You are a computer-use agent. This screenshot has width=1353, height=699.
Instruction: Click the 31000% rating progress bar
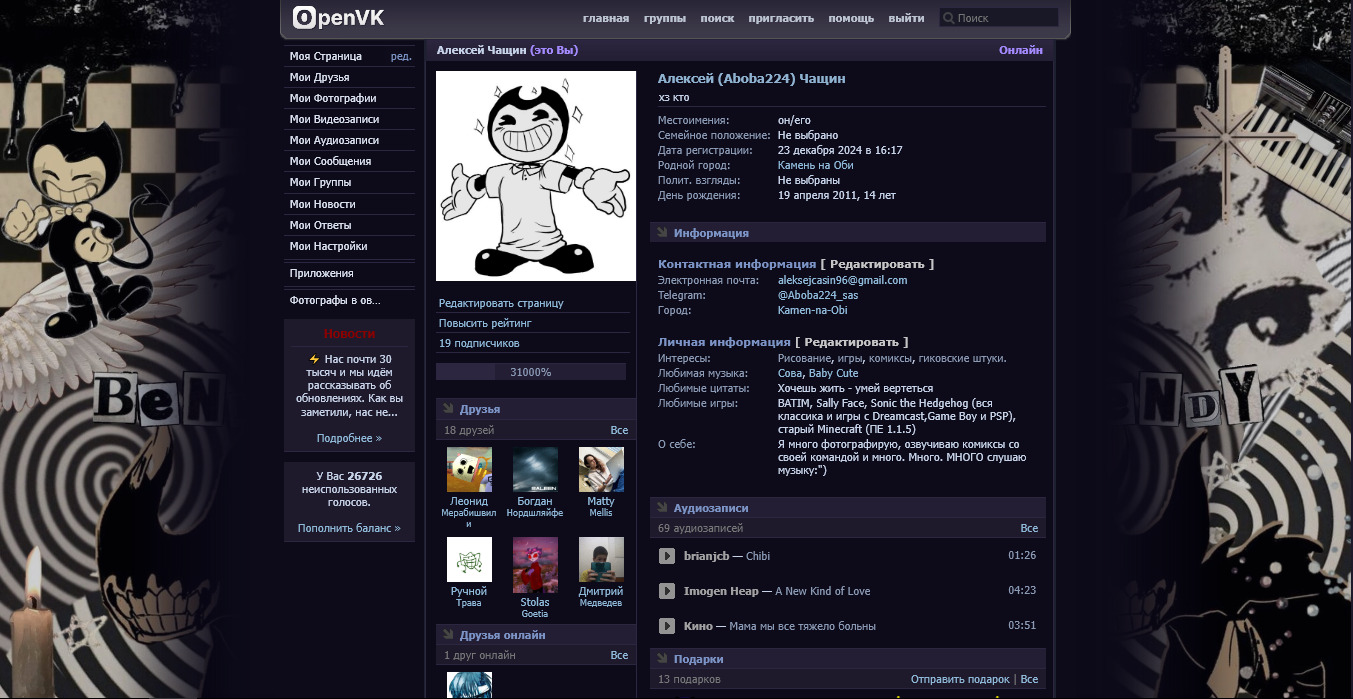pyautogui.click(x=531, y=372)
